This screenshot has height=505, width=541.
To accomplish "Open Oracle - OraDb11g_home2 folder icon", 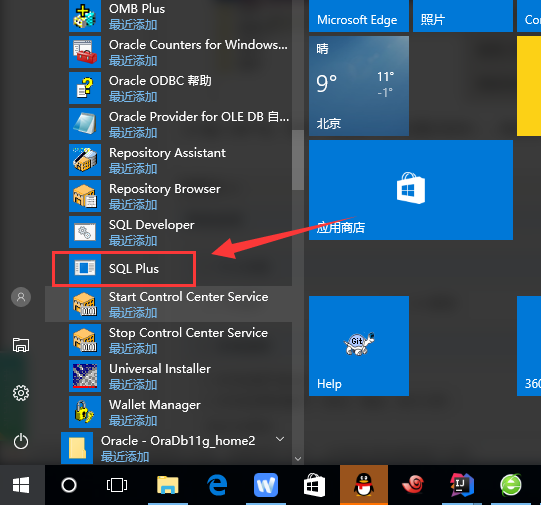I will (x=77, y=448).
